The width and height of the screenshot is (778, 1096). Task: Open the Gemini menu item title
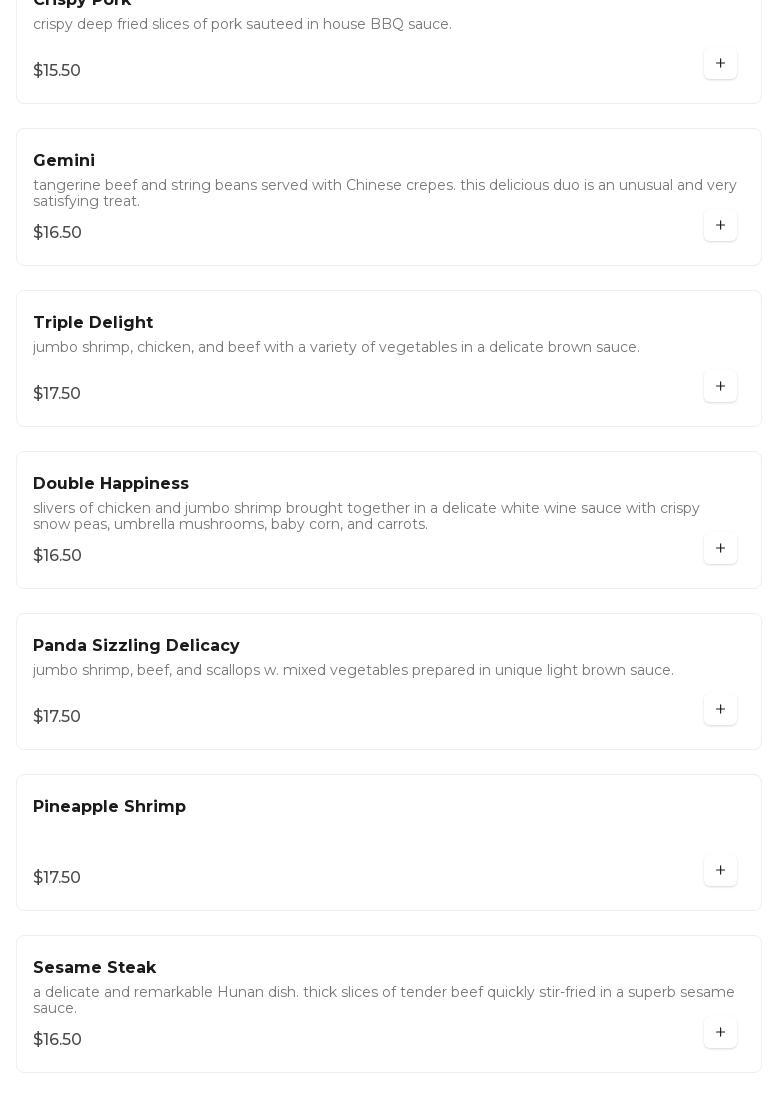coord(64,161)
